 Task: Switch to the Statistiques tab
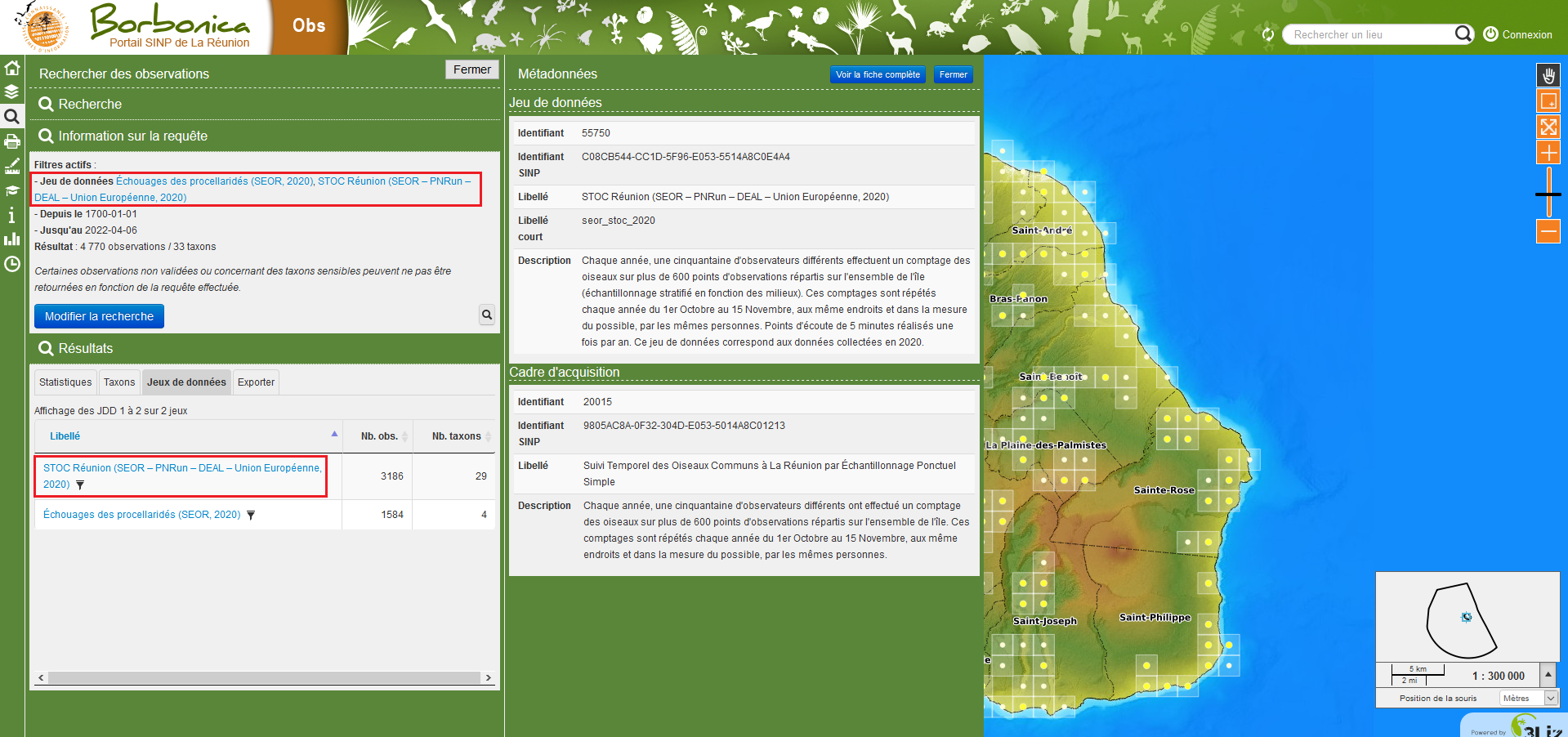[x=65, y=382]
